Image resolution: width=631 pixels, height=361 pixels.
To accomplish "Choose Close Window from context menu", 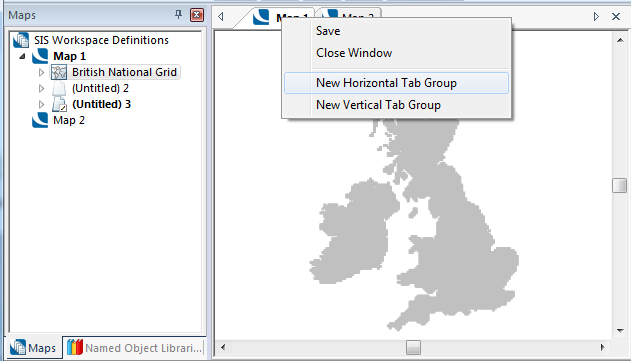I will (x=396, y=53).
